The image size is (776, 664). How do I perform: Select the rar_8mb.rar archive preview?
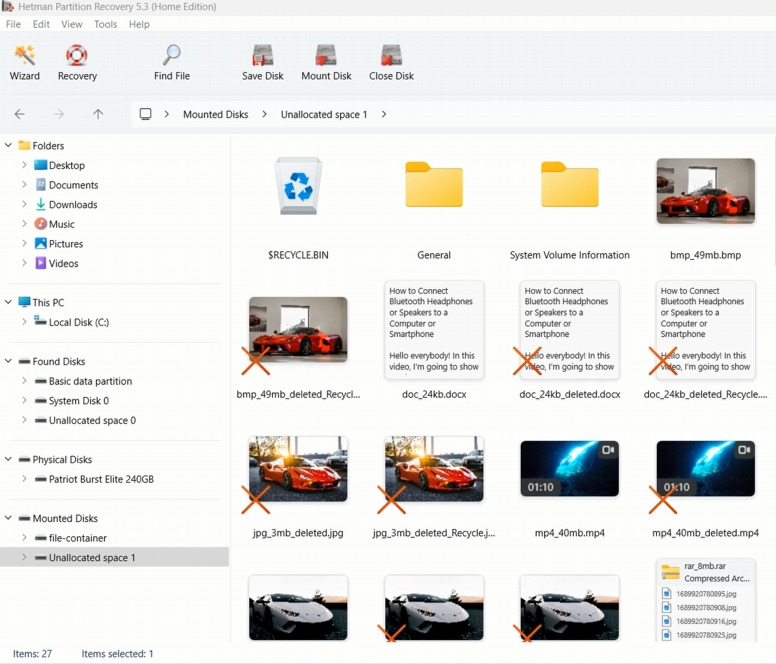[x=705, y=600]
